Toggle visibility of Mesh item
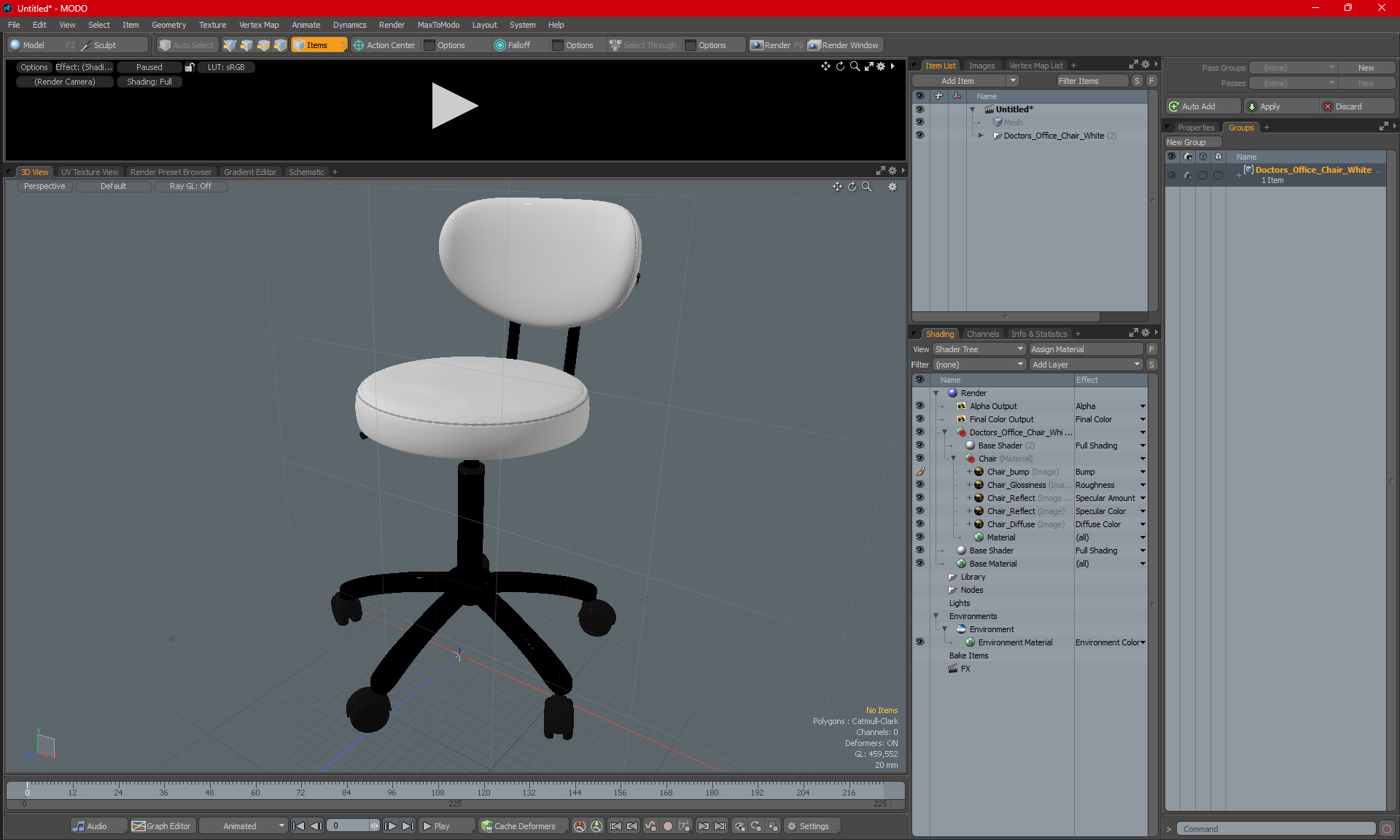The height and width of the screenshot is (840, 1400). click(x=919, y=122)
